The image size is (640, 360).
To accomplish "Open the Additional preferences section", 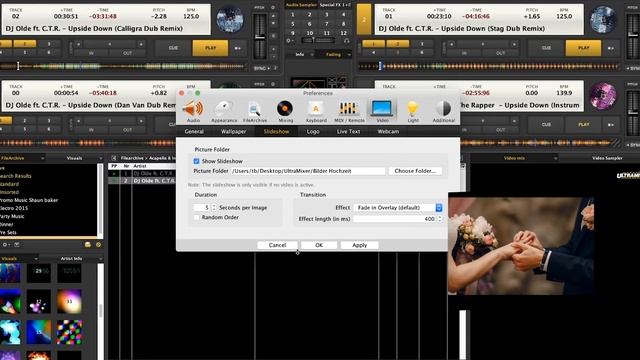I will click(x=444, y=111).
